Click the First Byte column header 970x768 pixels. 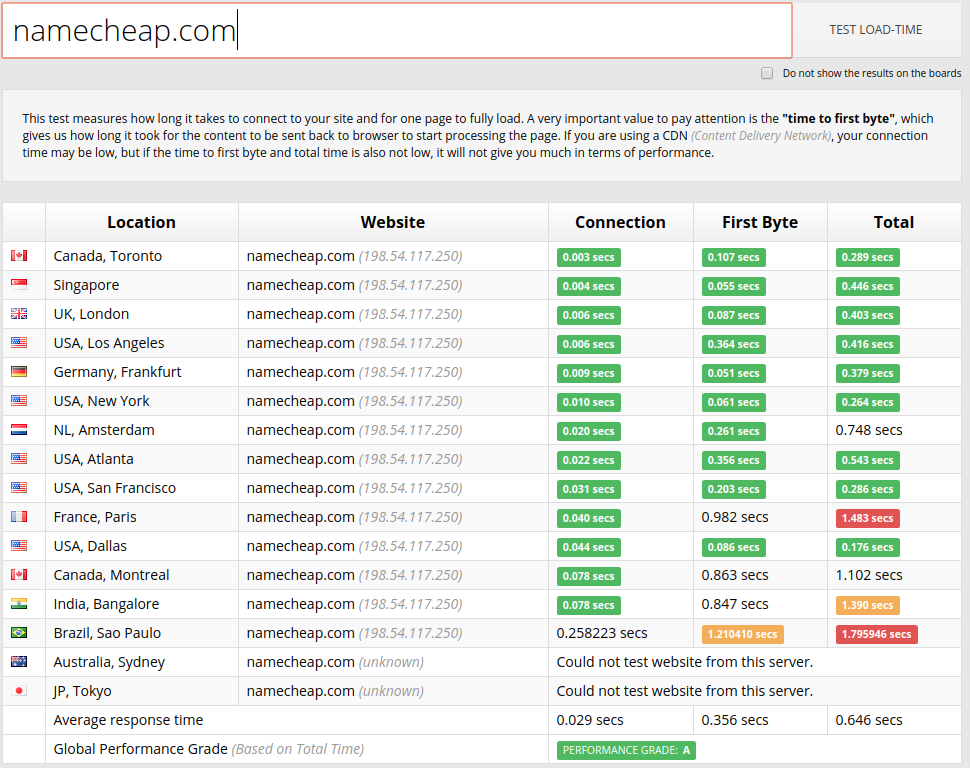click(760, 221)
